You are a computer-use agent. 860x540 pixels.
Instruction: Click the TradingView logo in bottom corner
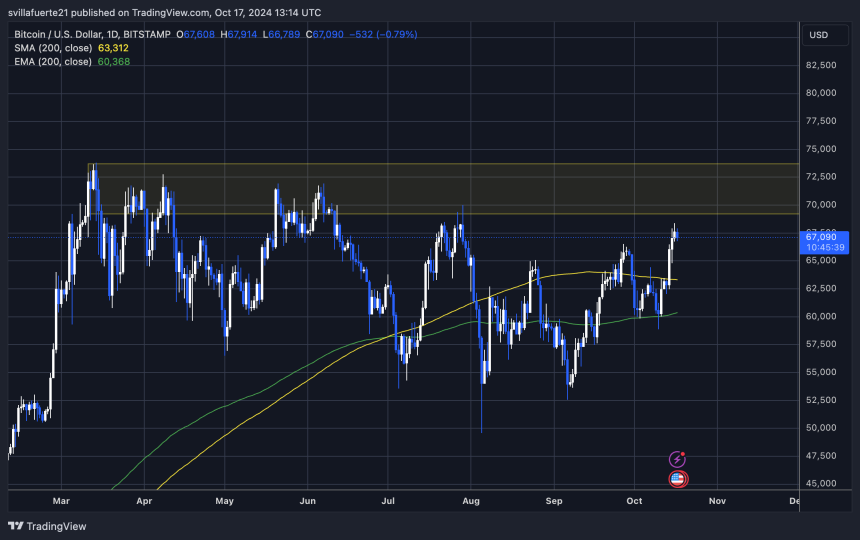pos(47,526)
